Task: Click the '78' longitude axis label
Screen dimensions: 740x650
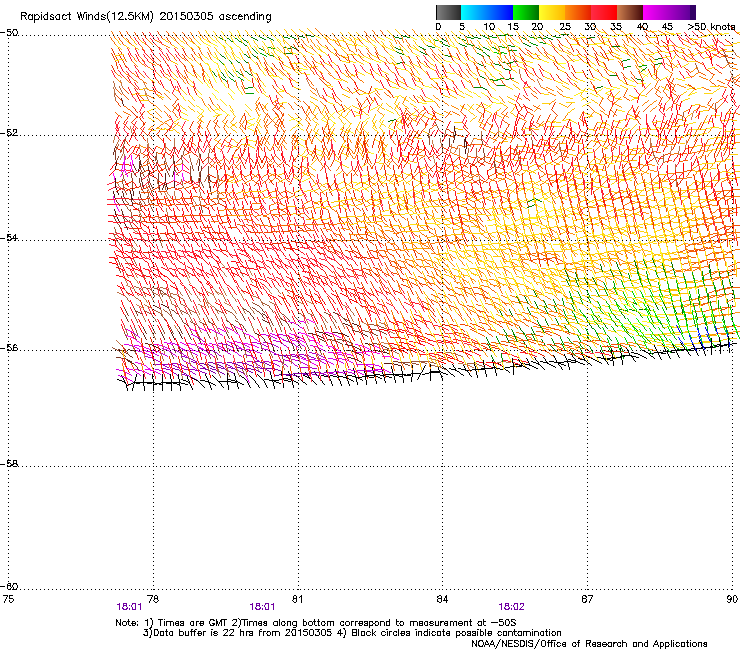Action: pos(153,599)
